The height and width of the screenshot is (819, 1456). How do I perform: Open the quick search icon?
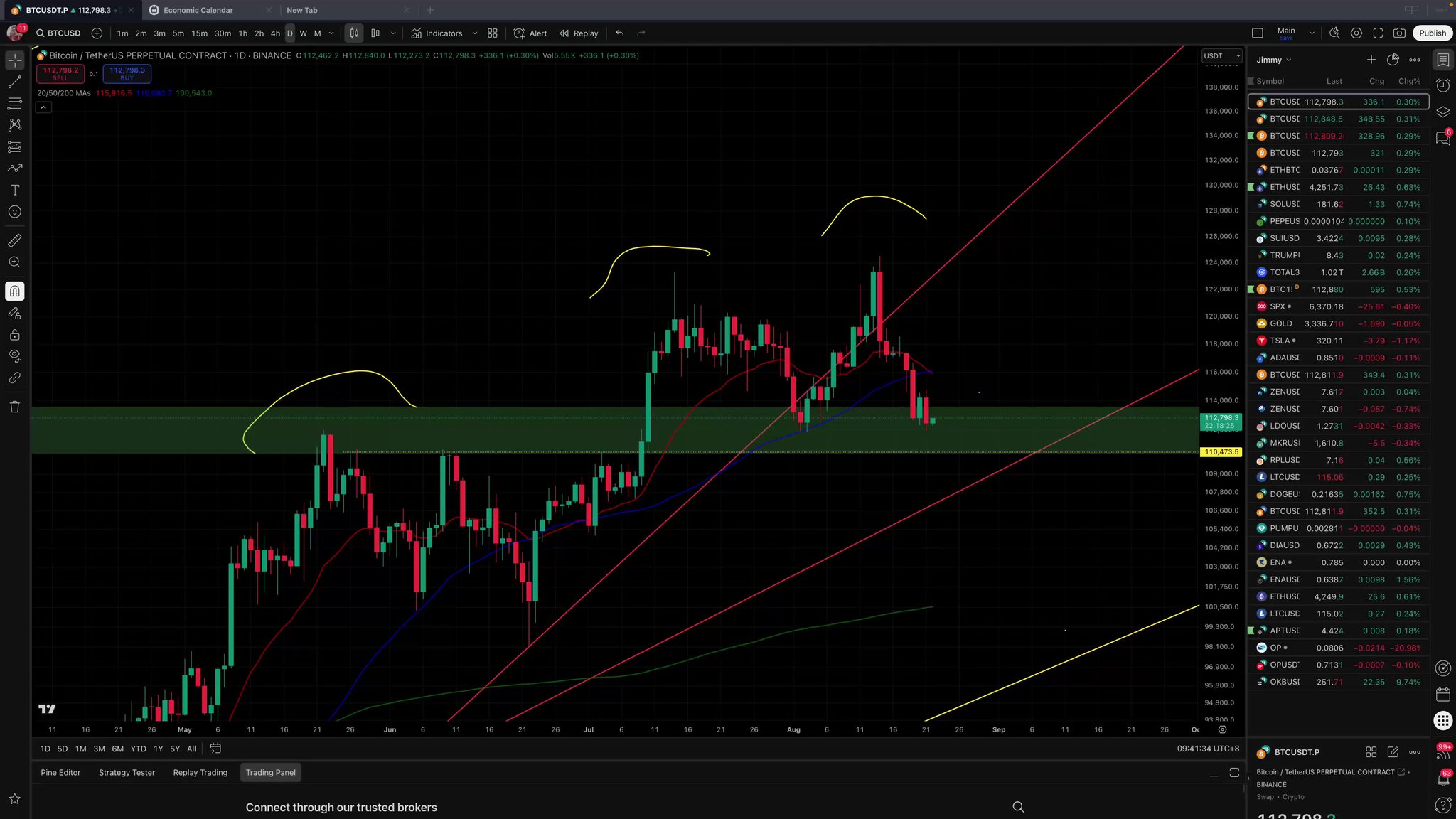[1334, 33]
